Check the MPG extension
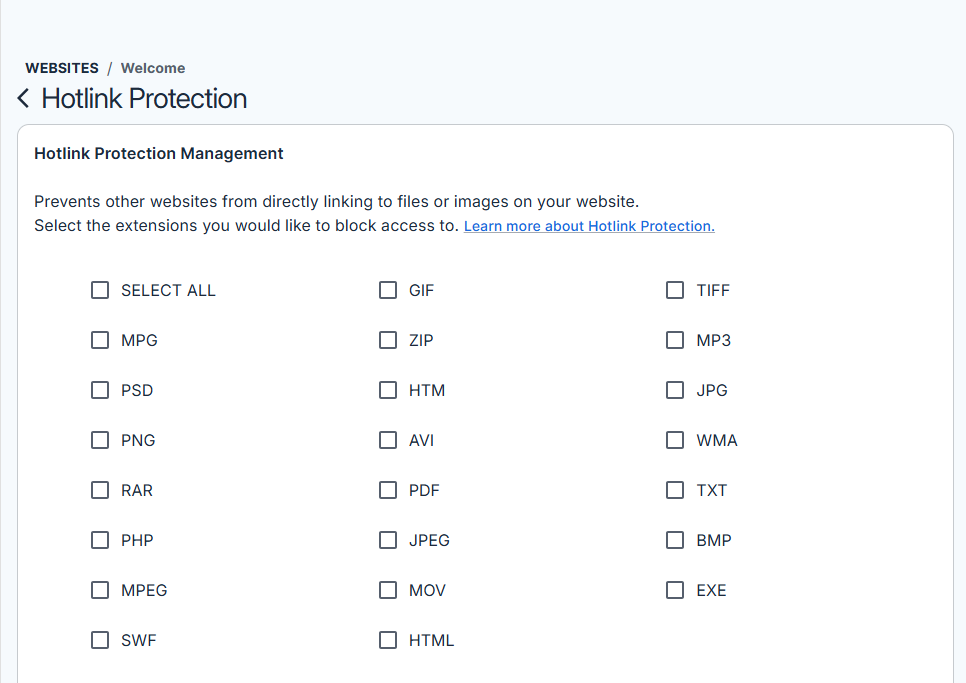Viewport: 966px width, 683px height. pyautogui.click(x=100, y=340)
